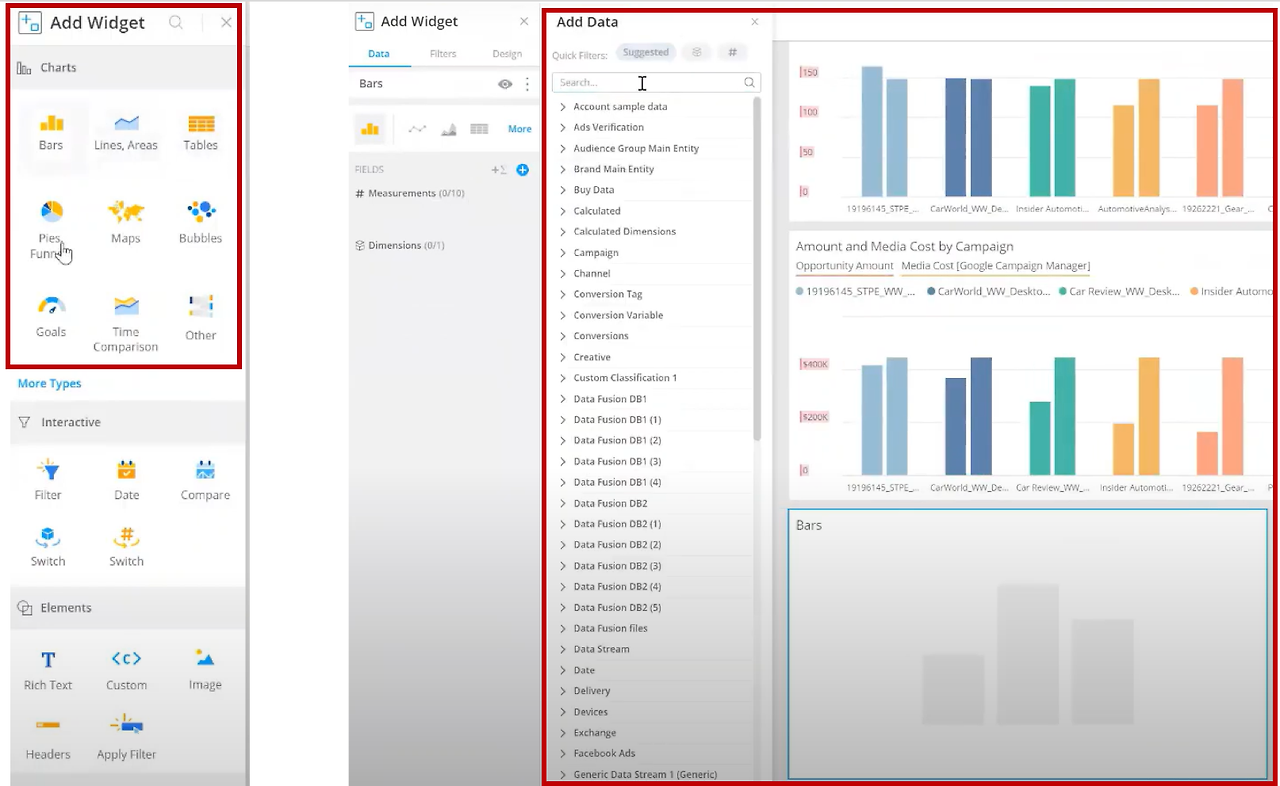Screen dimensions: 1280x786
Task: Pick the Tables chart widget
Action: [x=201, y=131]
